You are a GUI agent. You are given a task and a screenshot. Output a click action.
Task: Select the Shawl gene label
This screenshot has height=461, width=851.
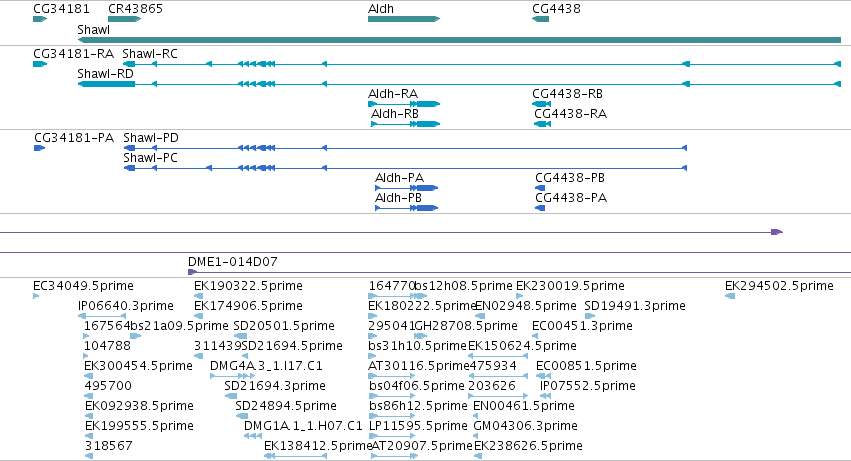coord(93,30)
